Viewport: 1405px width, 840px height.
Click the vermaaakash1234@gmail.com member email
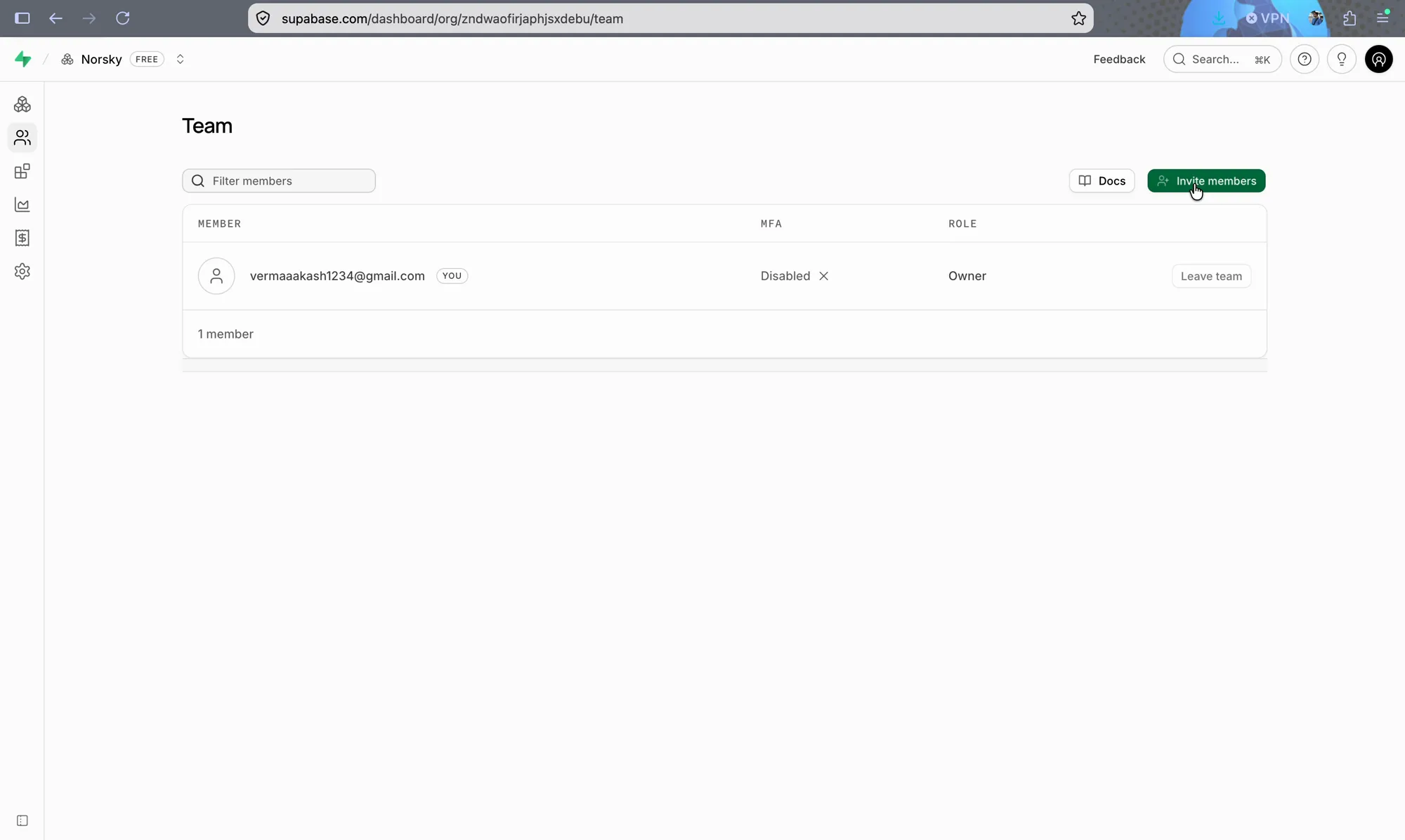point(337,276)
